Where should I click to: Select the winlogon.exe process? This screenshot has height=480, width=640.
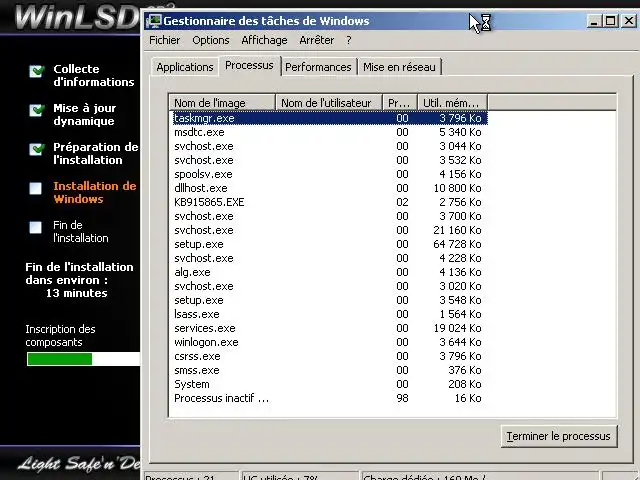tap(330, 342)
